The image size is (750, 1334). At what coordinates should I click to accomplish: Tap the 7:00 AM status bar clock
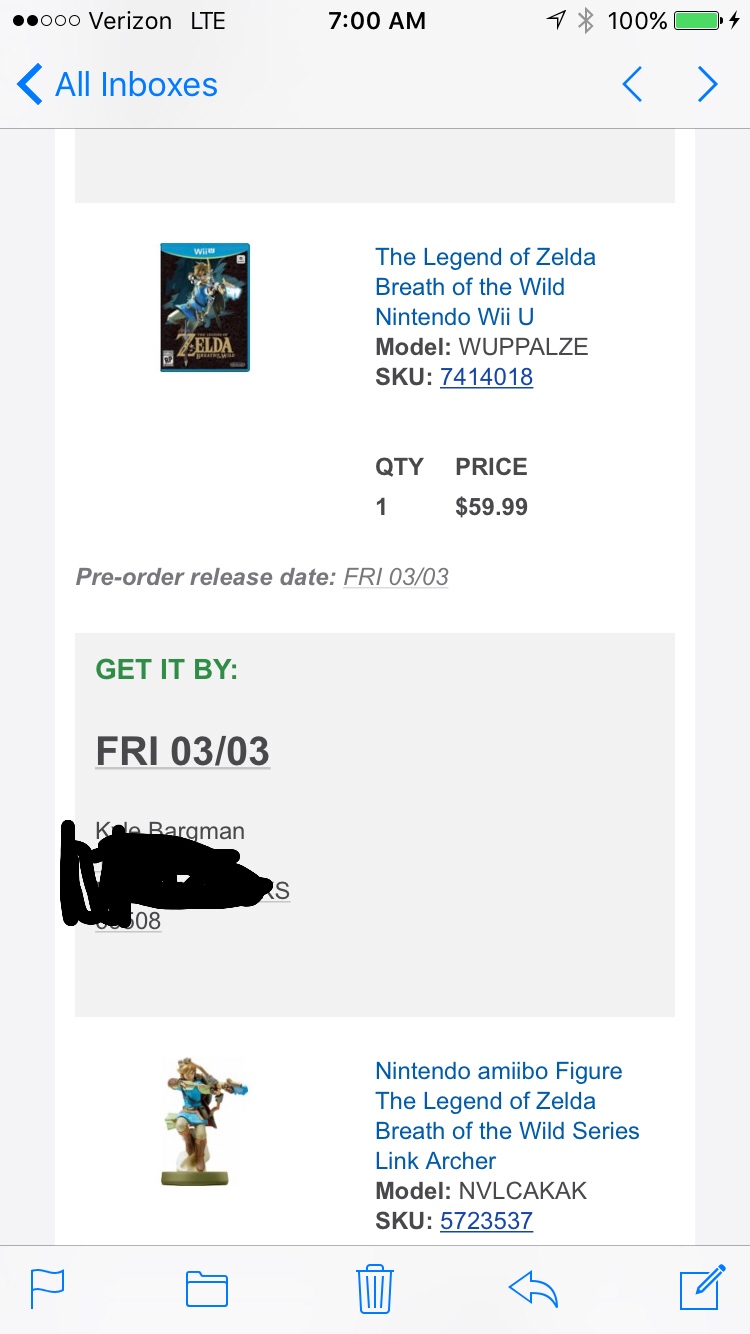pyautogui.click(x=375, y=20)
